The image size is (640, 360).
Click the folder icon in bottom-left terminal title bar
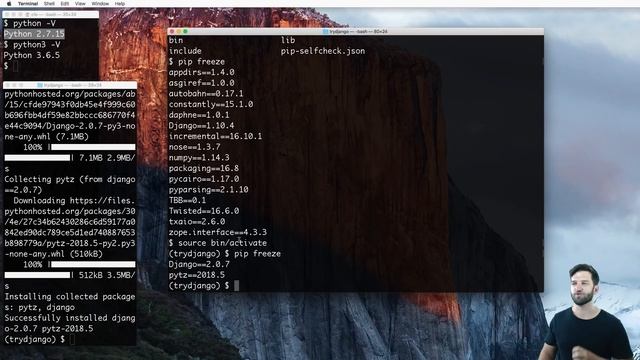point(40,85)
